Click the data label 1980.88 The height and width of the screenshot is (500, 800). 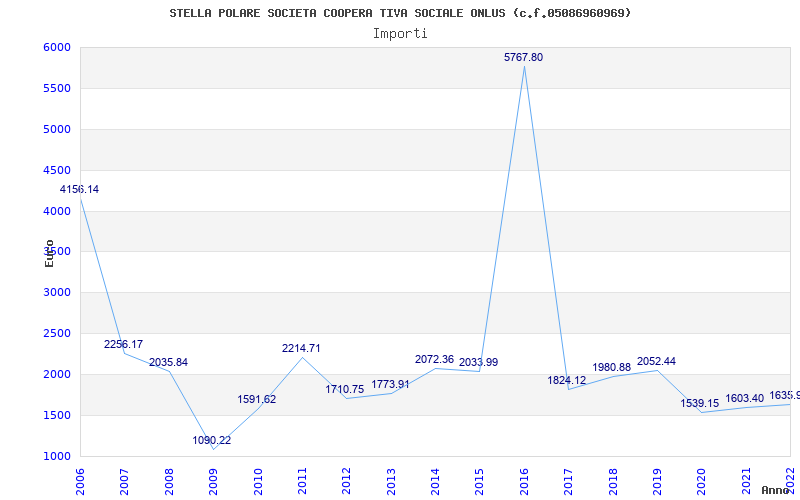point(612,367)
